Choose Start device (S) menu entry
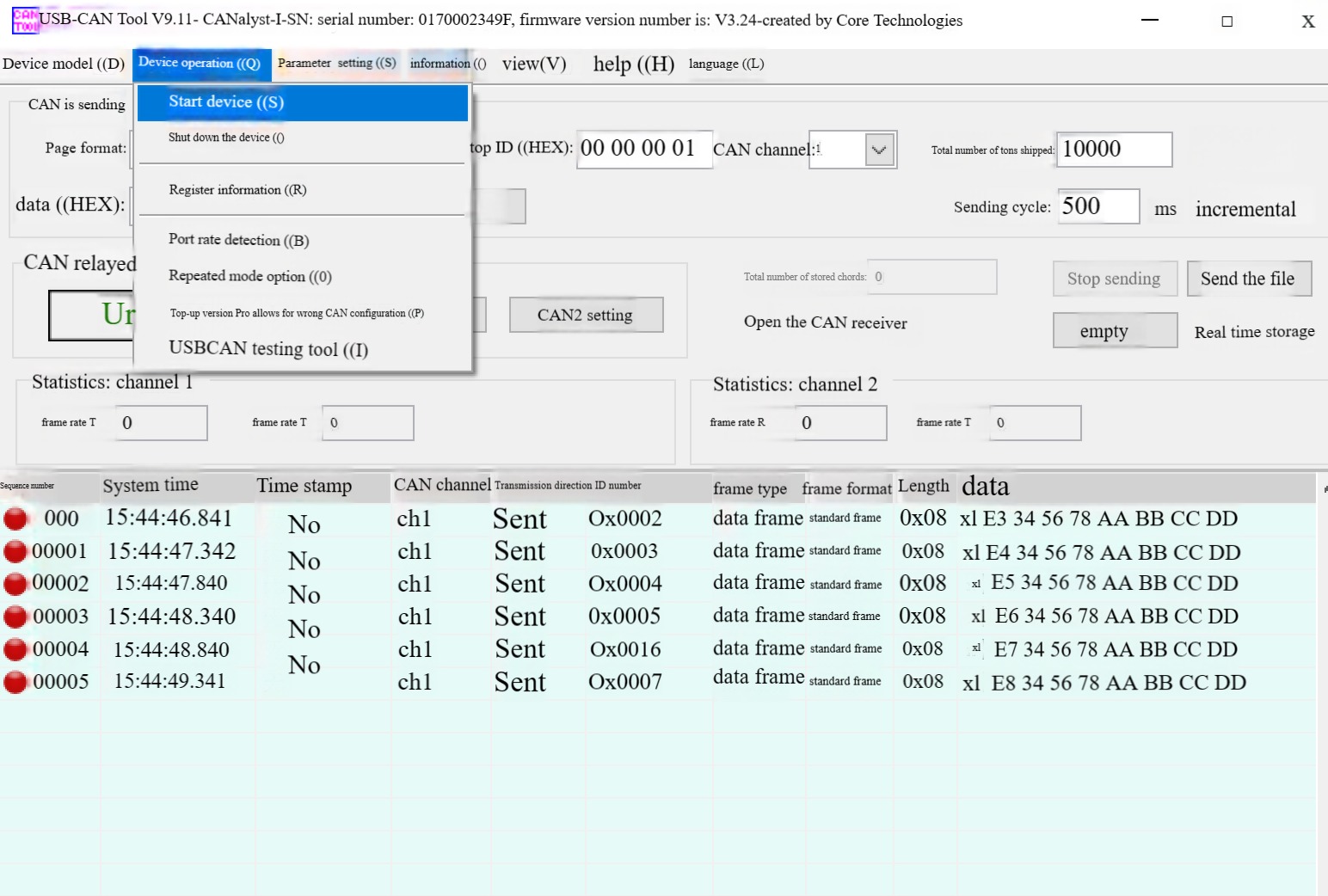The image size is (1328, 896). 303,102
